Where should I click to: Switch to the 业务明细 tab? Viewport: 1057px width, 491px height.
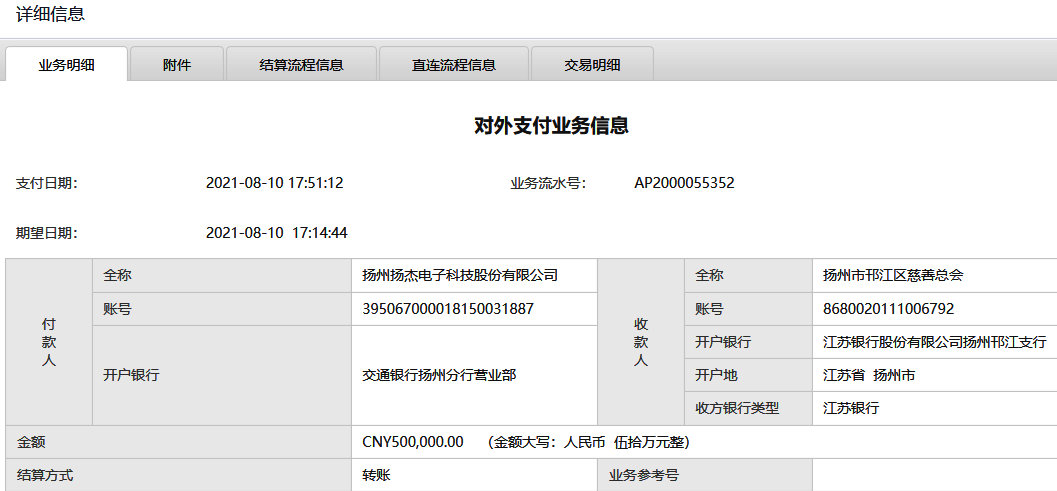click(67, 65)
